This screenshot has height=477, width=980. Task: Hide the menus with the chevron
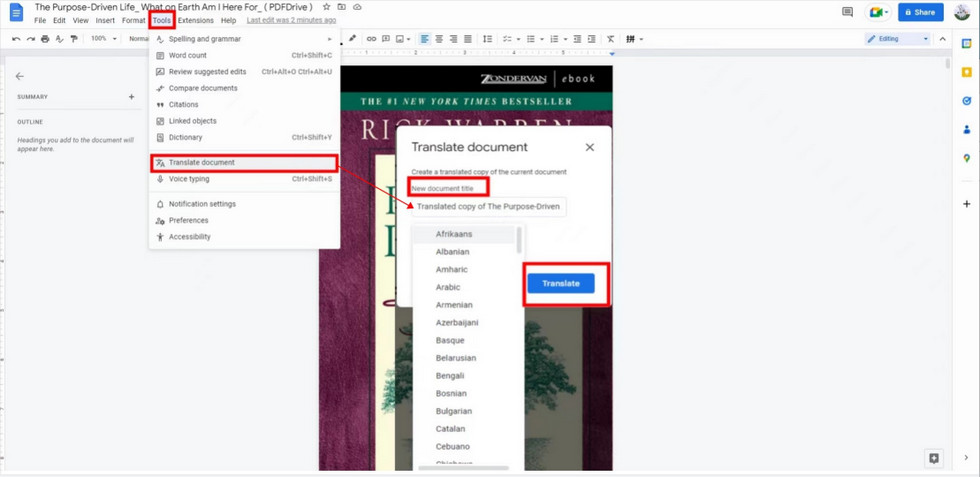942,39
